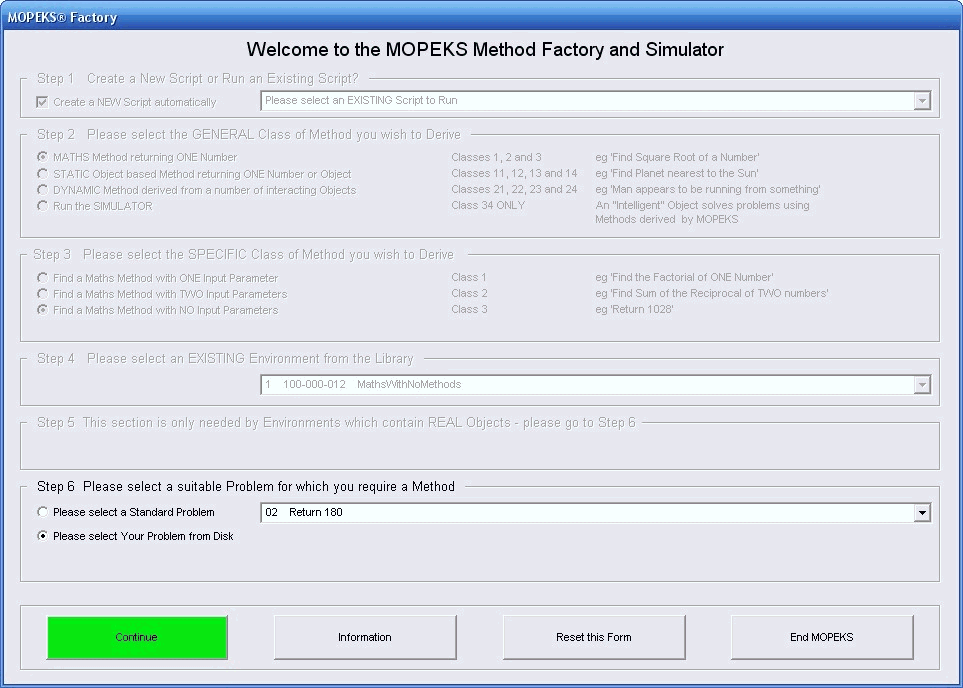Image resolution: width=963 pixels, height=688 pixels.
Task: Select the Standard Problem radio button
Action: coord(42,512)
